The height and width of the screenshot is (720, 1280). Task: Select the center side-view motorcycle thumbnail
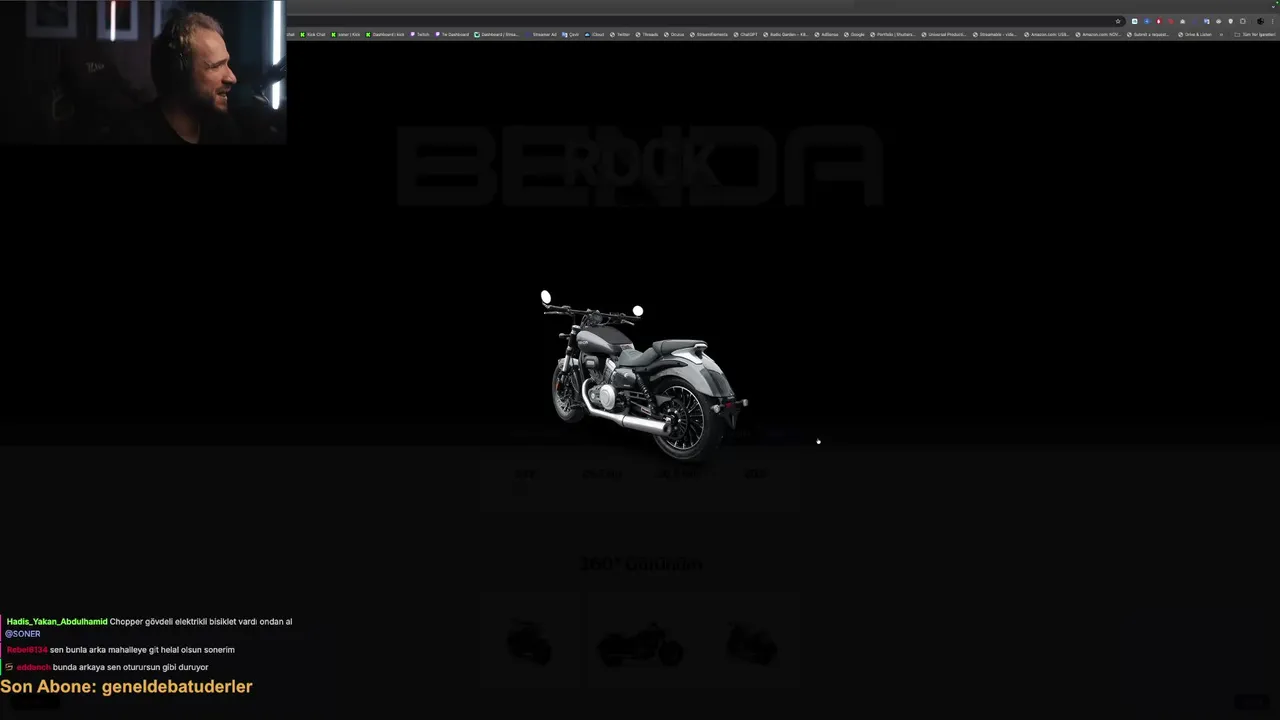[640, 645]
